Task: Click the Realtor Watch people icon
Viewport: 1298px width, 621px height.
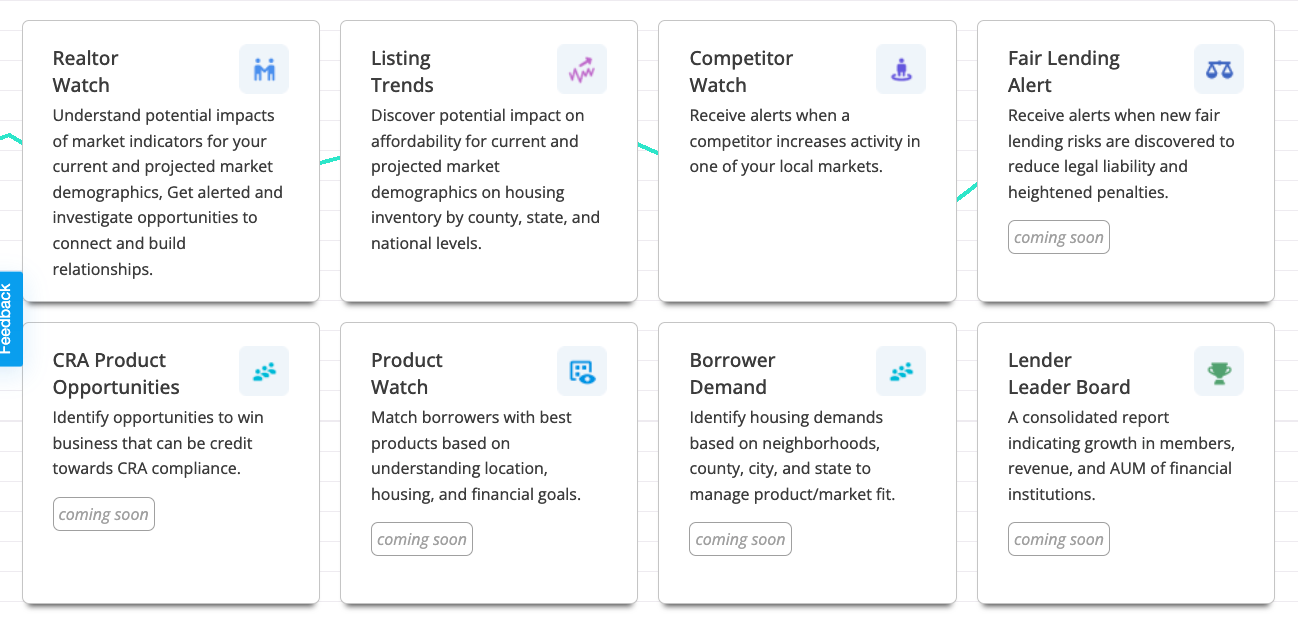Action: pos(264,69)
